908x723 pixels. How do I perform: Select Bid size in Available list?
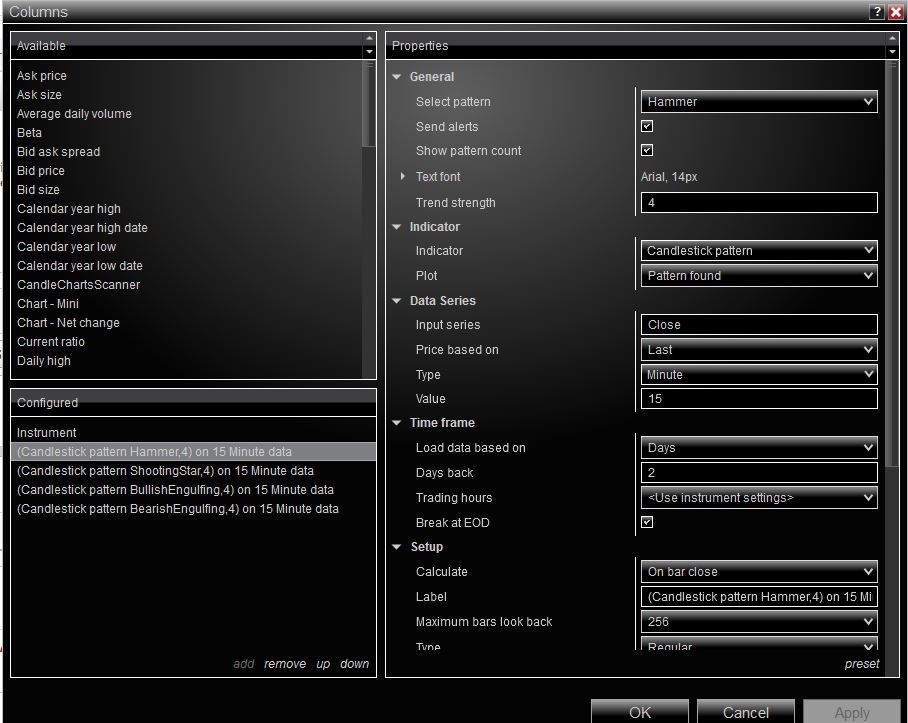coord(38,190)
